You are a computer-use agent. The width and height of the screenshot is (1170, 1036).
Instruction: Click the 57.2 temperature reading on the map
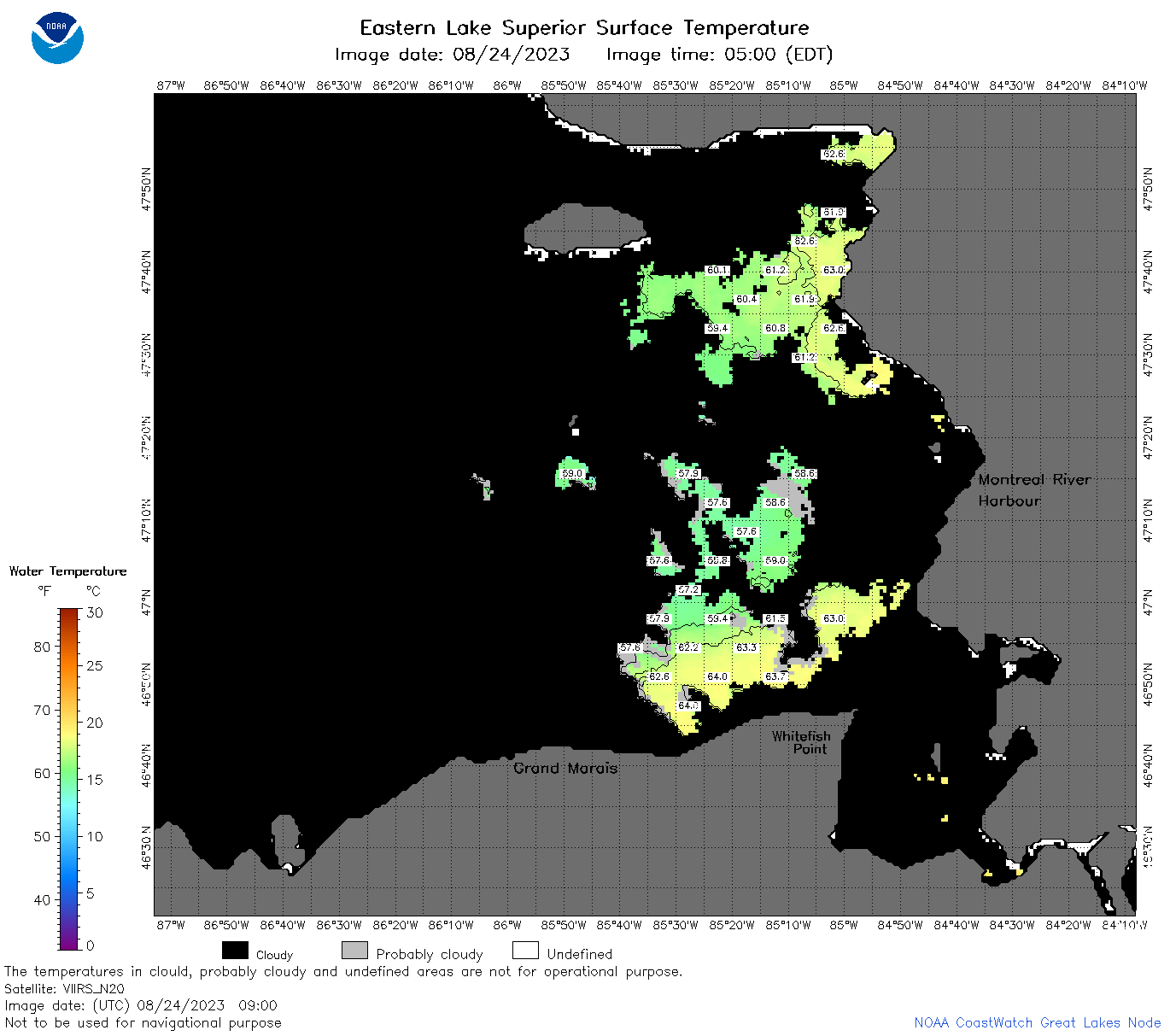[x=688, y=590]
